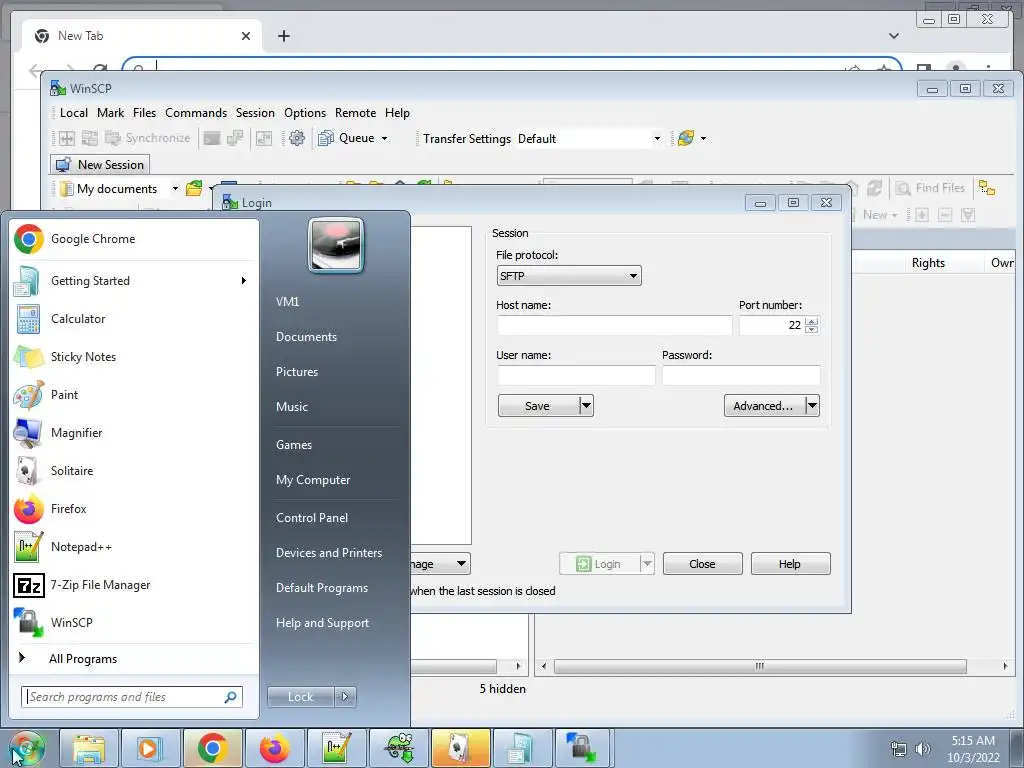Open Google Chrome from Start menu
This screenshot has height=768, width=1024.
tap(134, 239)
